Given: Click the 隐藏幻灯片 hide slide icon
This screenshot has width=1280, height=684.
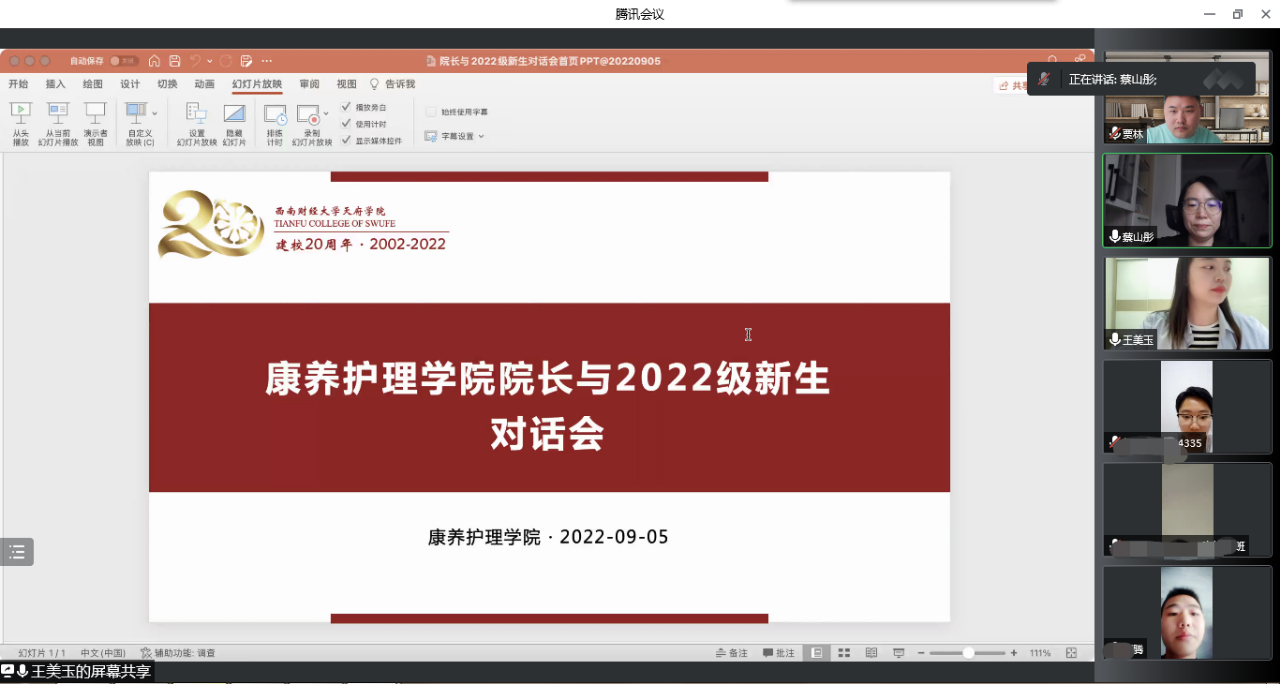Looking at the screenshot, I should [234, 113].
